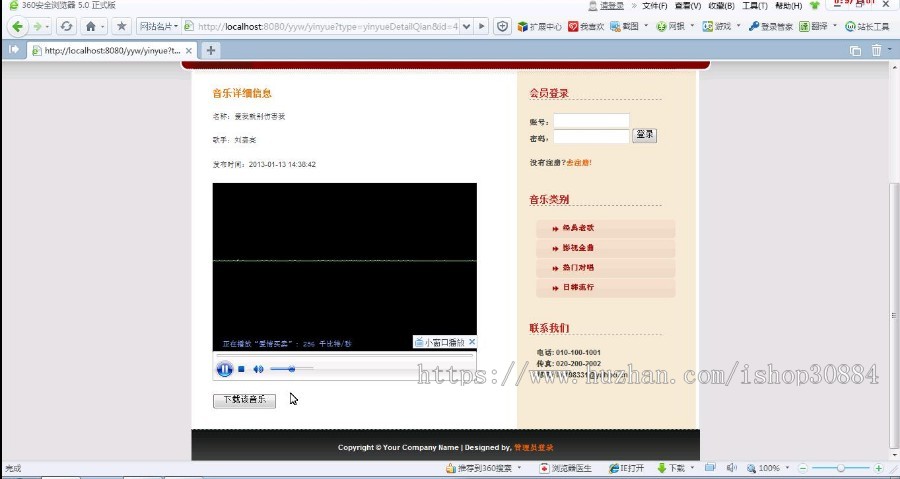
Task: Click the 小窗口播放 mini window button
Action: point(440,342)
